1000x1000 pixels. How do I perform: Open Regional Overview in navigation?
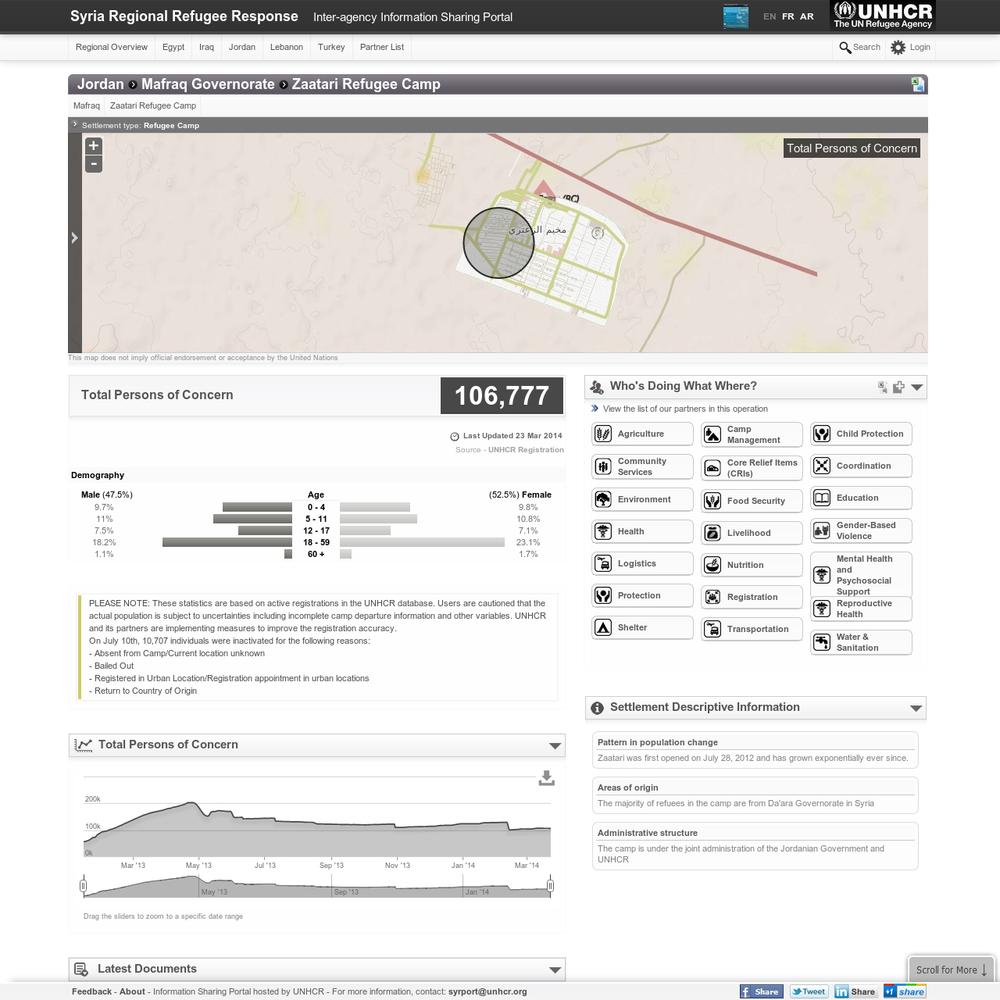coord(112,47)
